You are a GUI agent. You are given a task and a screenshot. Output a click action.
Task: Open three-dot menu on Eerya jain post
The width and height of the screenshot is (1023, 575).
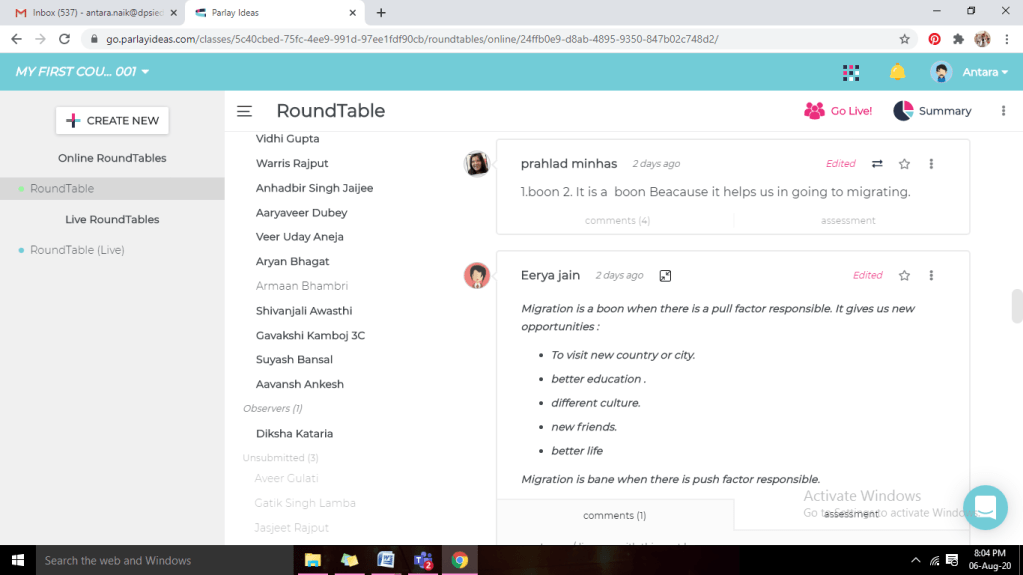point(931,276)
